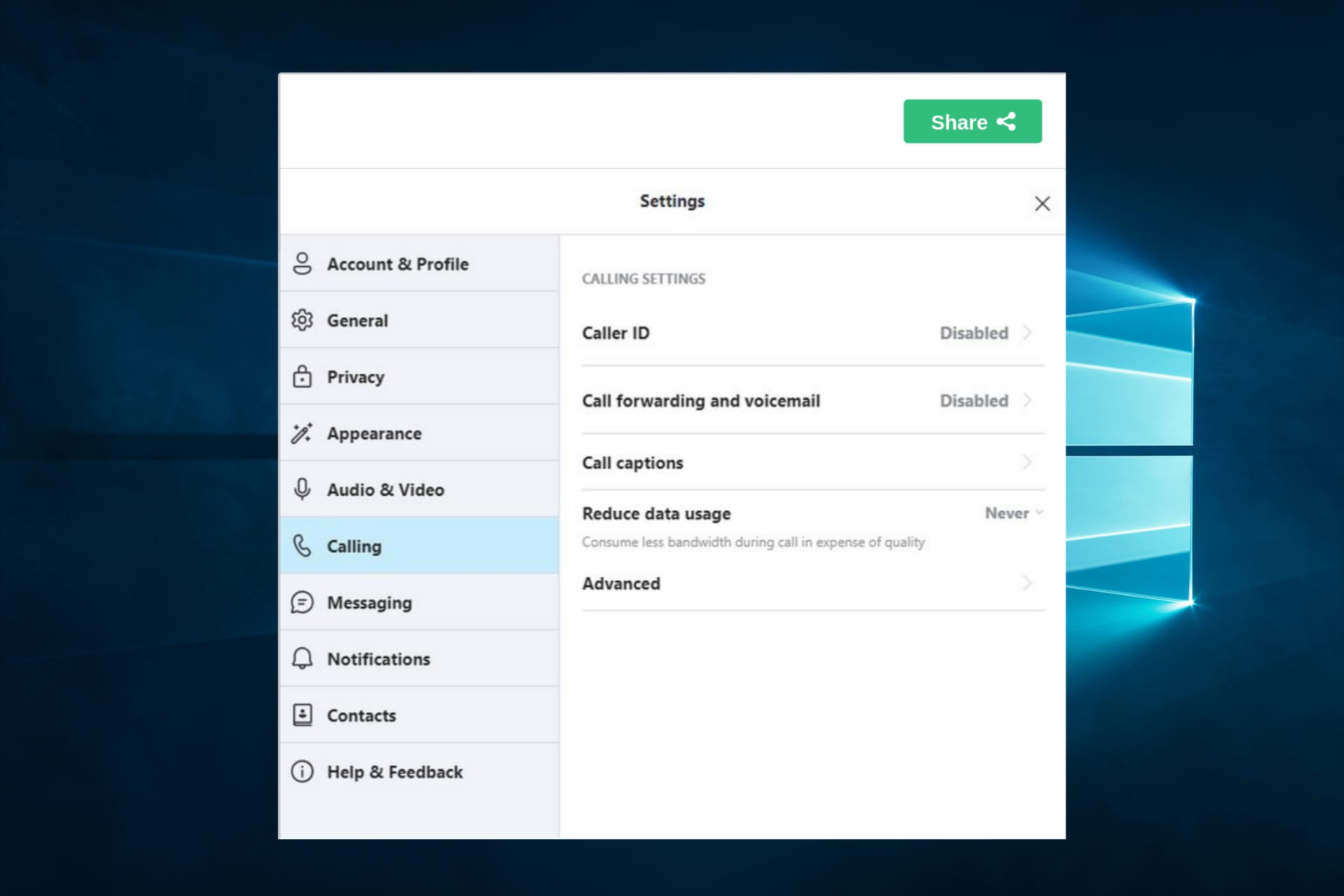The image size is (1344, 896).
Task: Click the General gear icon
Action: pyautogui.click(x=302, y=320)
